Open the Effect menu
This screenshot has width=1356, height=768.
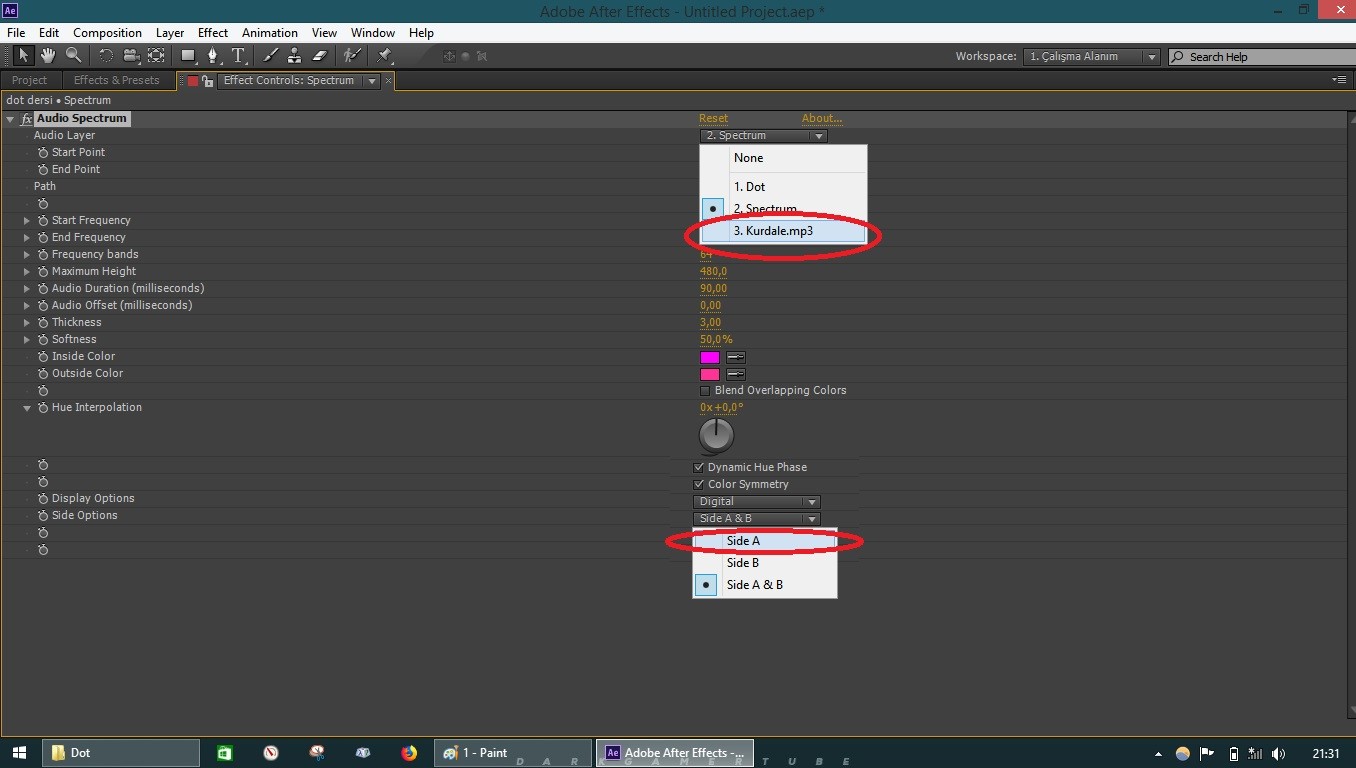pos(213,33)
